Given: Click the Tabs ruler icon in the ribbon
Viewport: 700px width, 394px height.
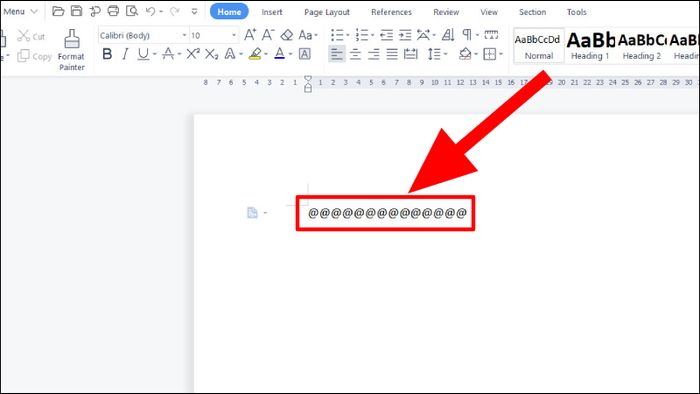Looking at the screenshot, I should [x=491, y=35].
